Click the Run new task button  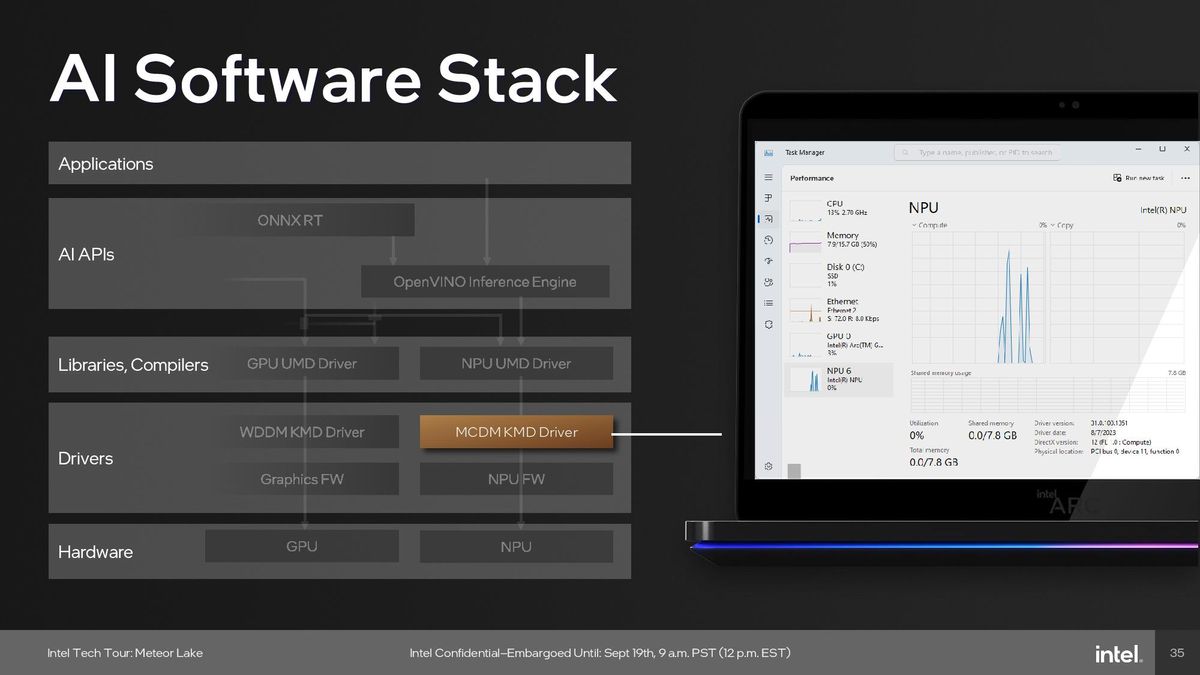point(1138,178)
